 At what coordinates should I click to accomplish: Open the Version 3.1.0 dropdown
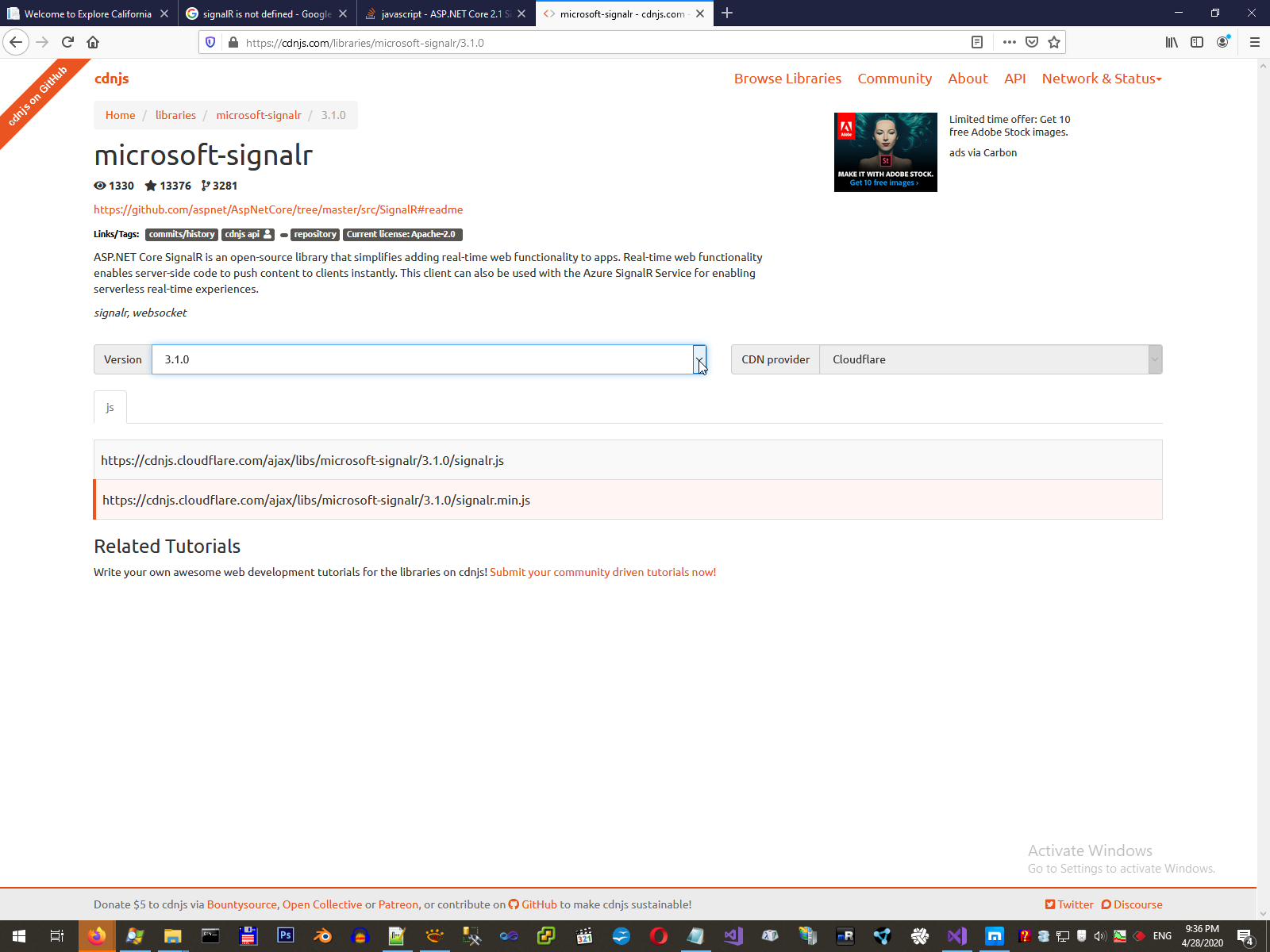(429, 359)
